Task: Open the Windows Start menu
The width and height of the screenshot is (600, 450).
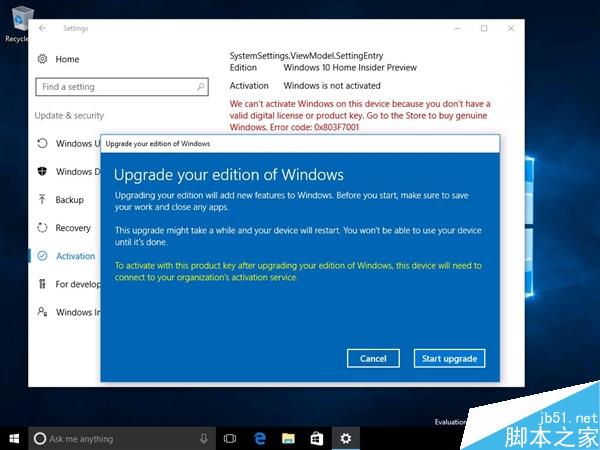Action: [14, 439]
